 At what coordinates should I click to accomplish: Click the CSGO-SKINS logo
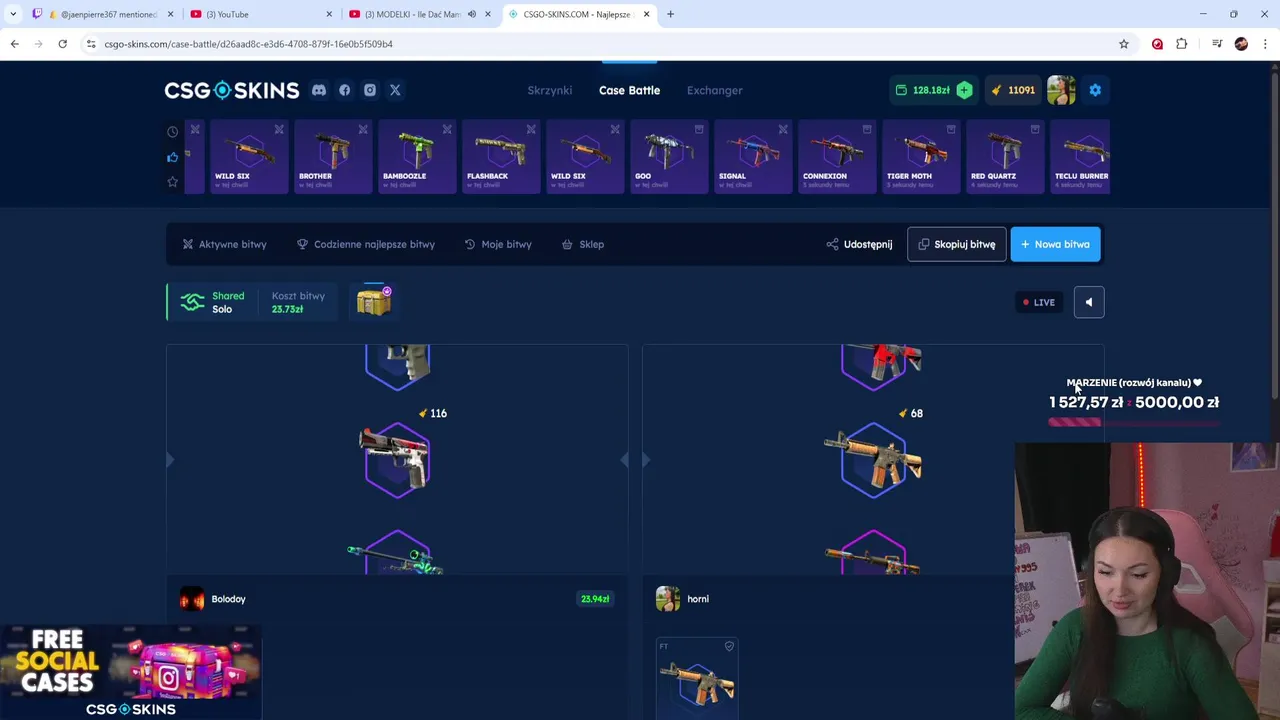tap(232, 90)
